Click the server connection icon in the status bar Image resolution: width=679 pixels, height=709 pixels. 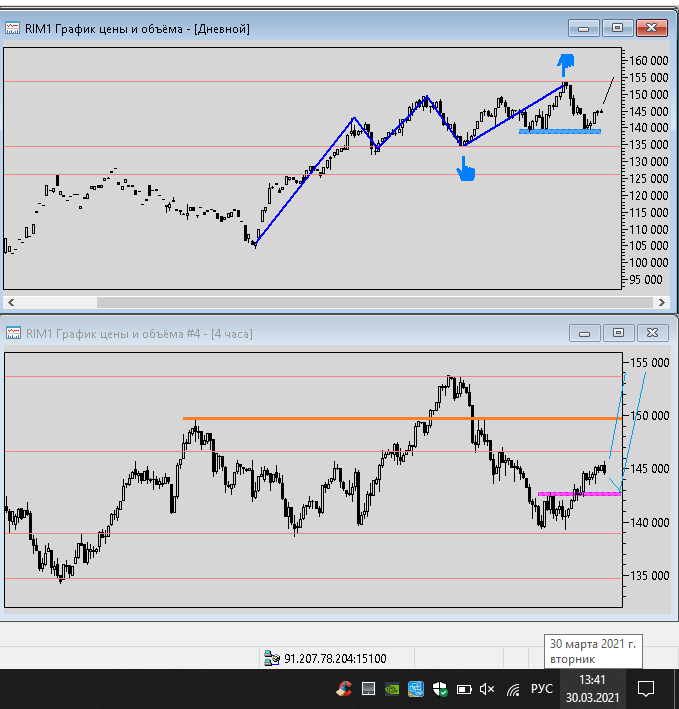[272, 658]
